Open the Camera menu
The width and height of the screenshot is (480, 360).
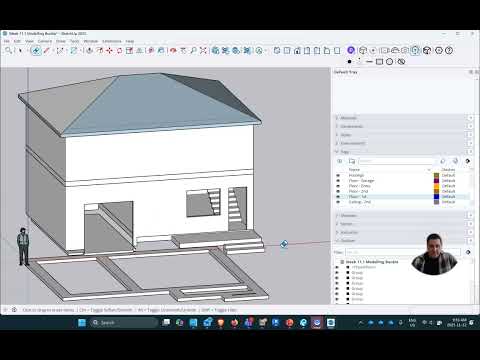pyautogui.click(x=45, y=41)
